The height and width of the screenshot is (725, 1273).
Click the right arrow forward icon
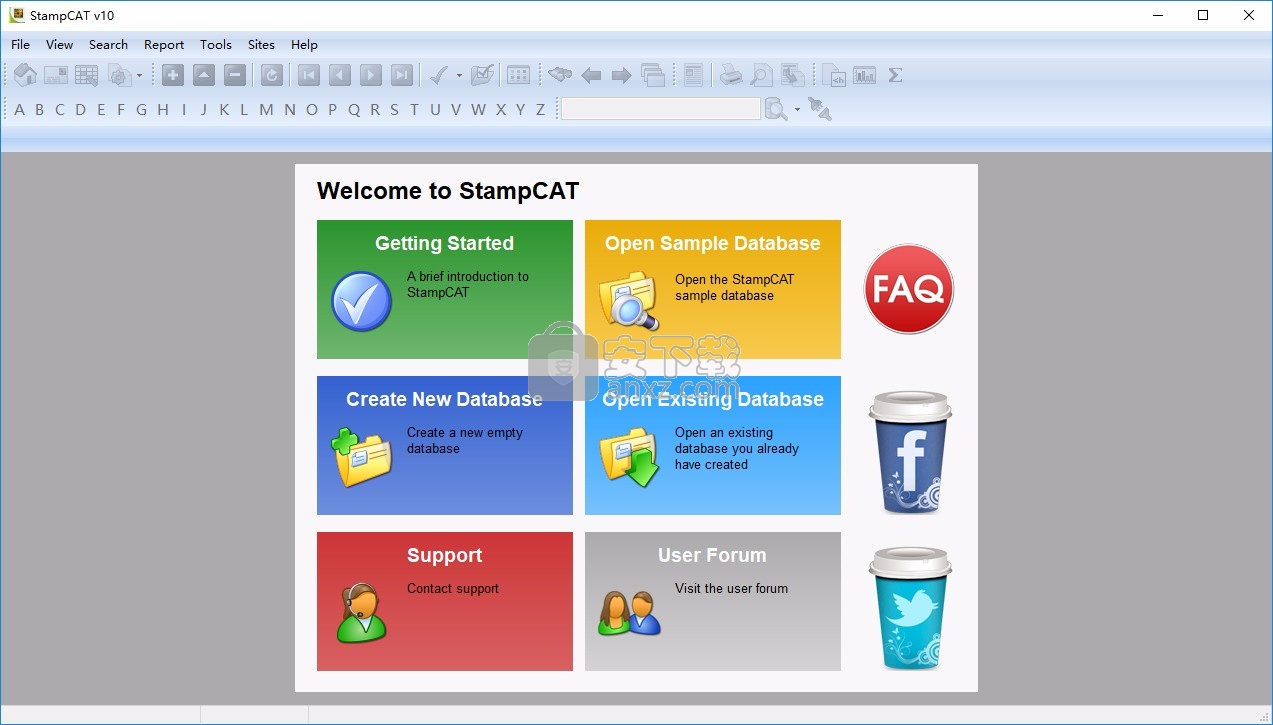tap(621, 75)
